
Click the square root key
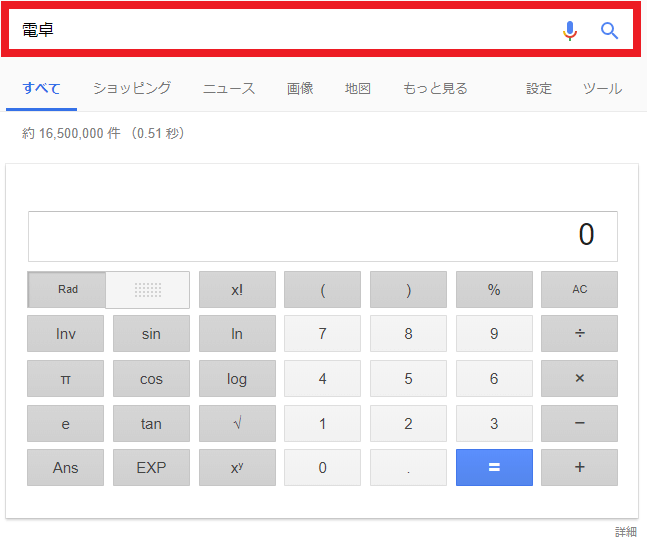237,423
